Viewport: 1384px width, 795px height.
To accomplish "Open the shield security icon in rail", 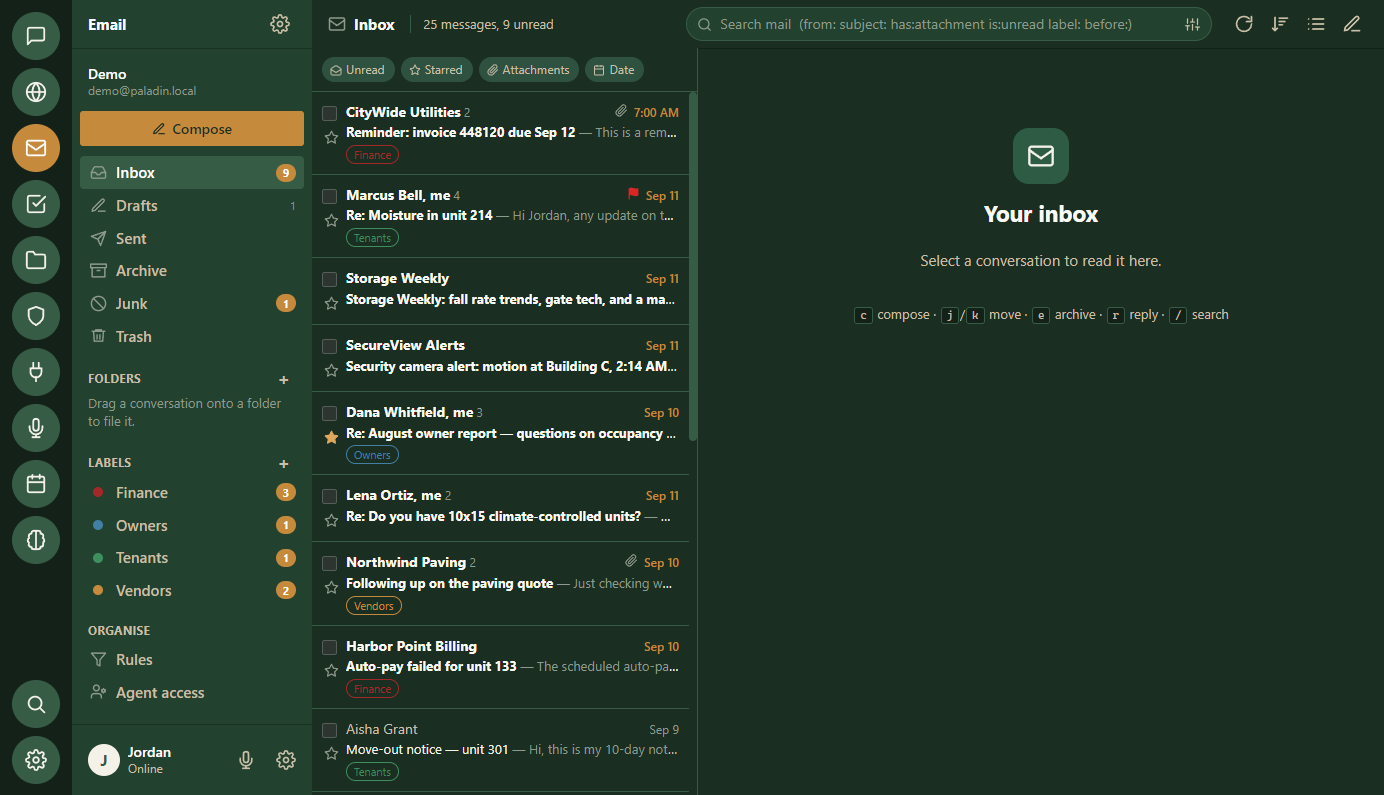I will (x=36, y=316).
